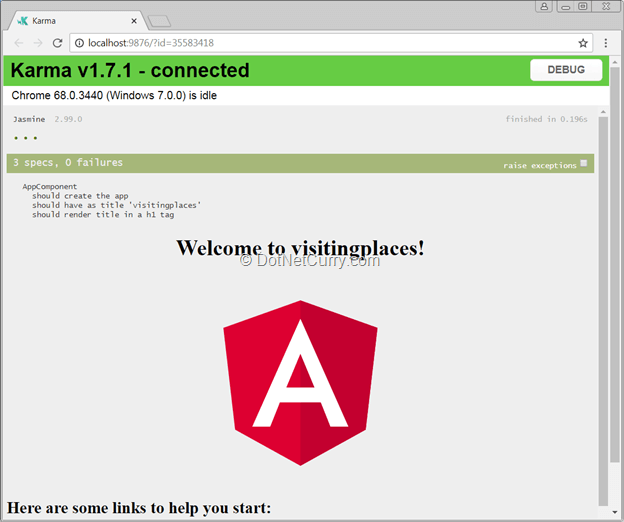Select the Karma browser tab
Image resolution: width=624 pixels, height=522 pixels.
click(78, 21)
